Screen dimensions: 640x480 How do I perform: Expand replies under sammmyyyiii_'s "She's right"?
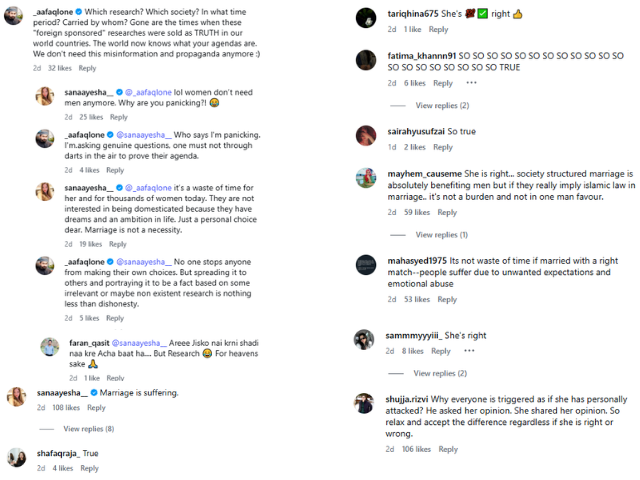tap(441, 373)
